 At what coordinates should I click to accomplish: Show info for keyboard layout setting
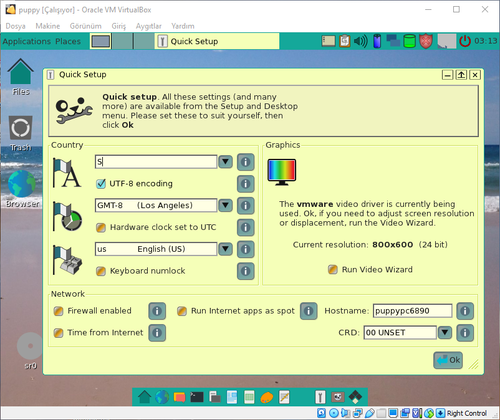[246, 249]
